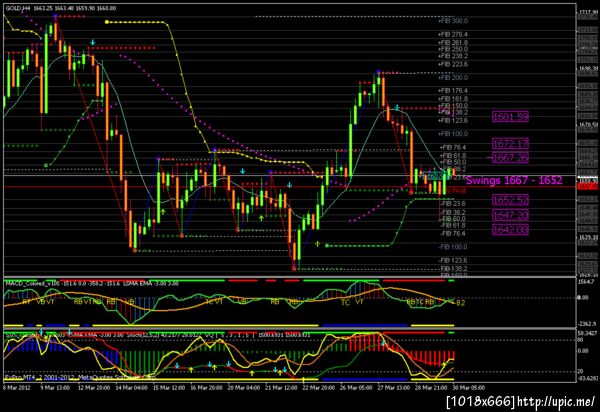Select the +FIB 176.4 level label
Image resolution: width=600 pixels, height=412 pixels.
[453, 91]
